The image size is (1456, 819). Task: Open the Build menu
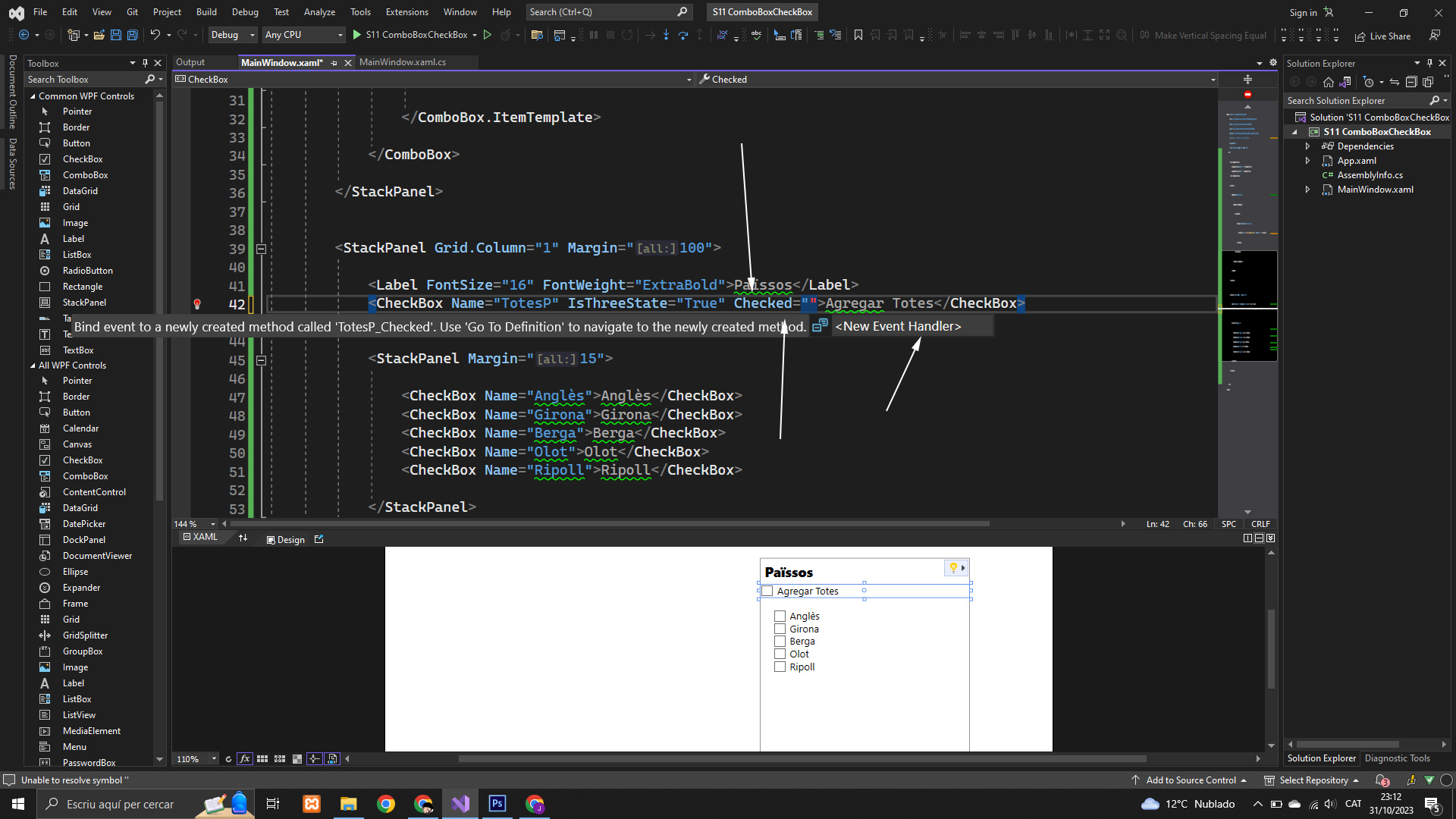tap(206, 12)
